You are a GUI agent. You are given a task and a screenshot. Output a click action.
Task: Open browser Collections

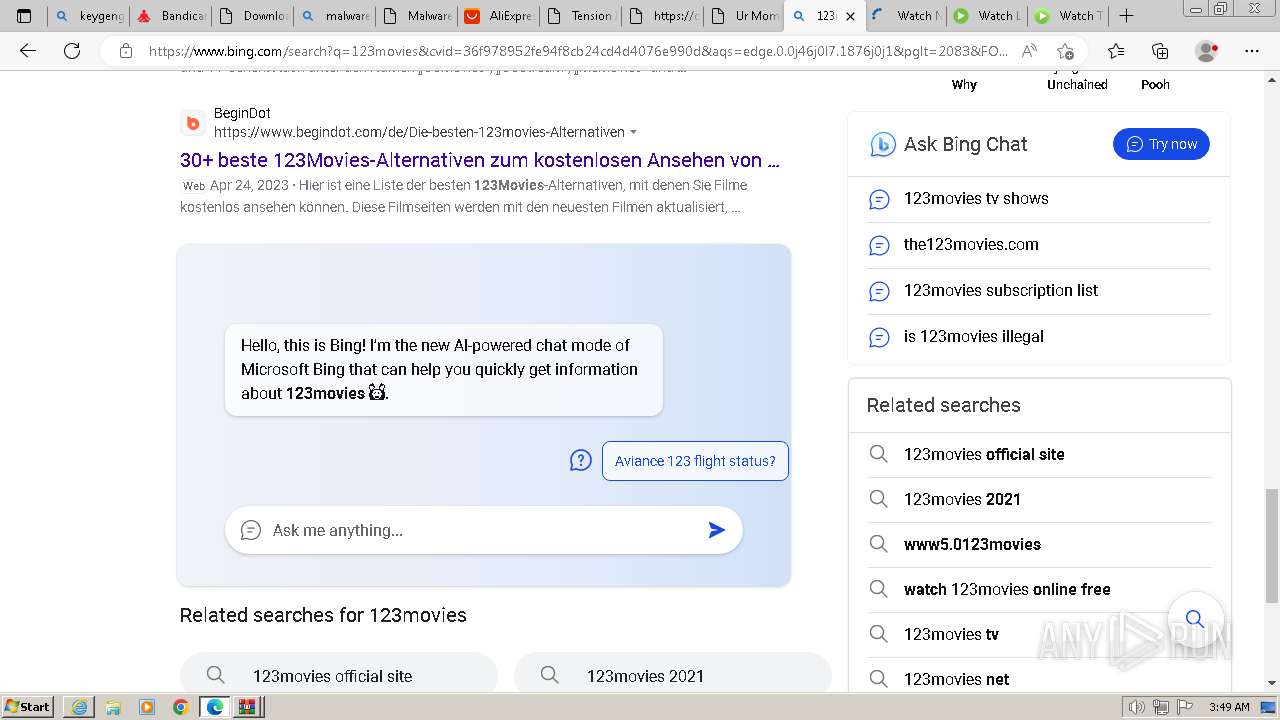[1160, 51]
